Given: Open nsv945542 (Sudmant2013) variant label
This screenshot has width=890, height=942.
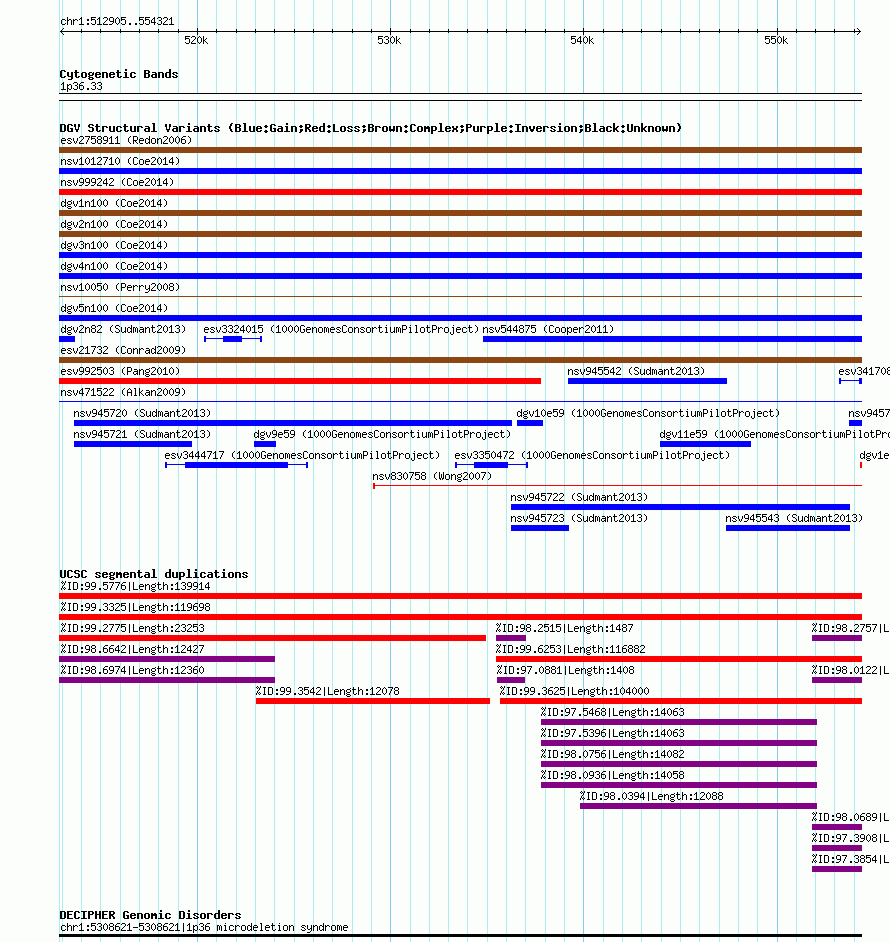Looking at the screenshot, I should 636,372.
